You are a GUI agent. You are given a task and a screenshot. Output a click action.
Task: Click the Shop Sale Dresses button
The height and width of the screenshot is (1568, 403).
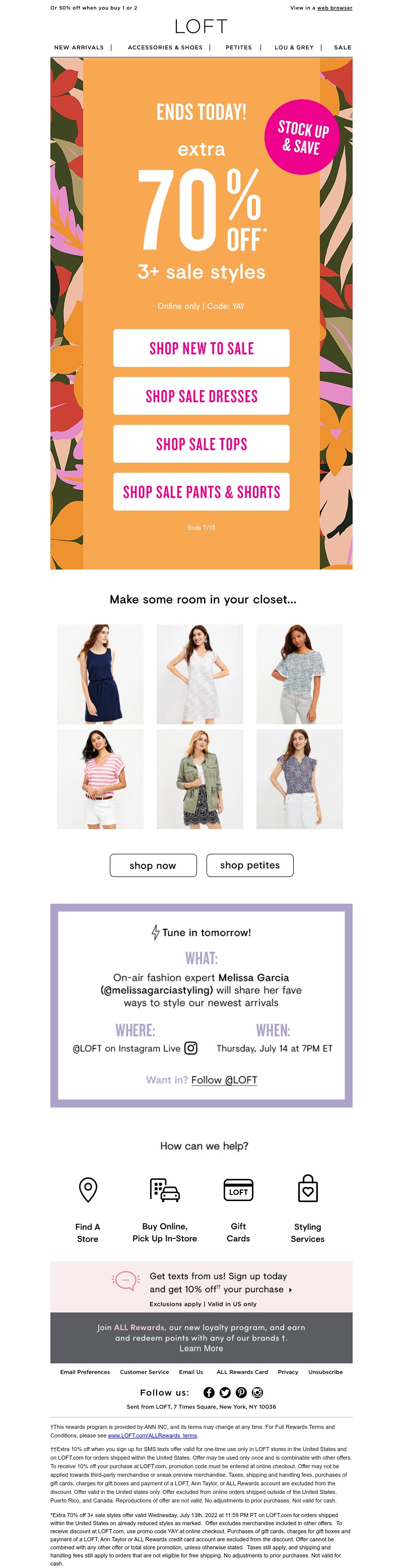click(201, 396)
